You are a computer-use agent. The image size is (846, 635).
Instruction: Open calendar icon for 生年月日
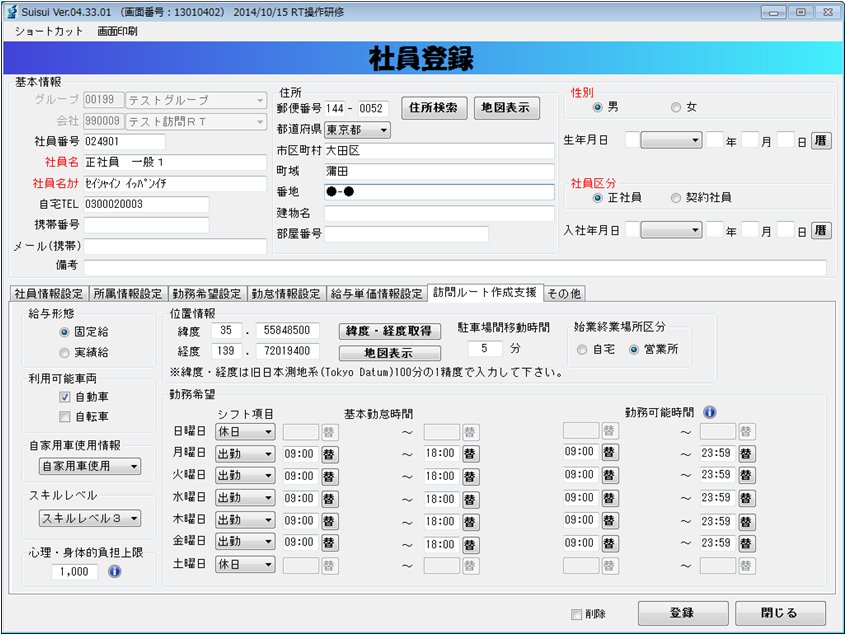821,141
